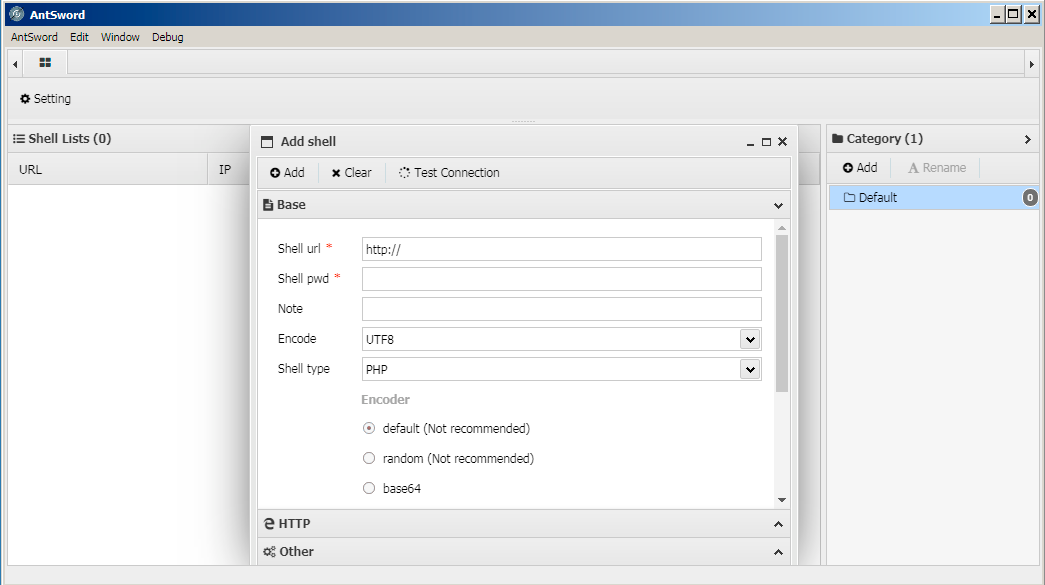Click the Shell url input field
1045x585 pixels.
tap(562, 249)
